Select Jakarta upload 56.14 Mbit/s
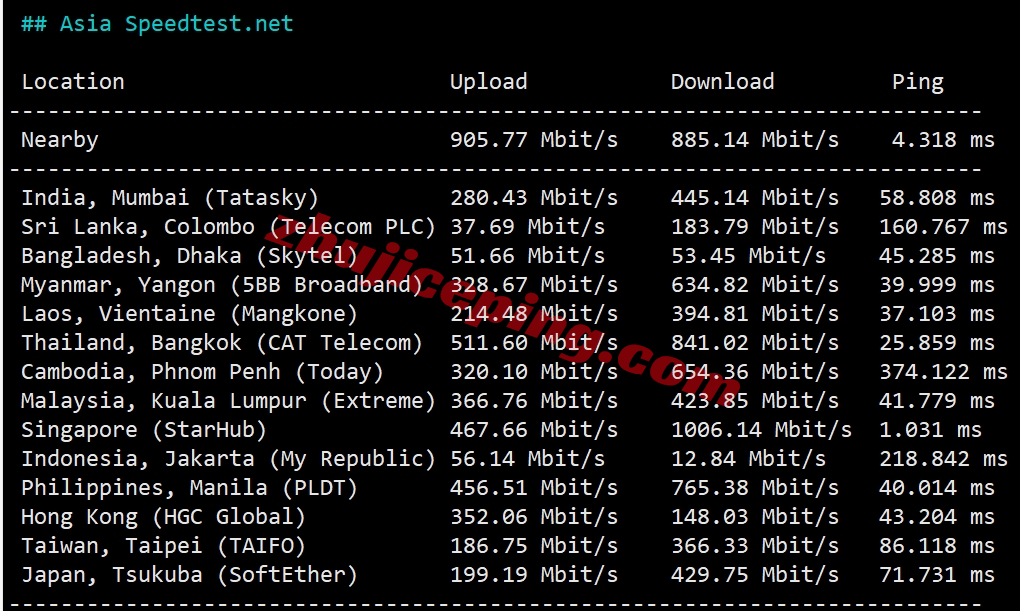1020x611 pixels. pyautogui.click(x=528, y=459)
